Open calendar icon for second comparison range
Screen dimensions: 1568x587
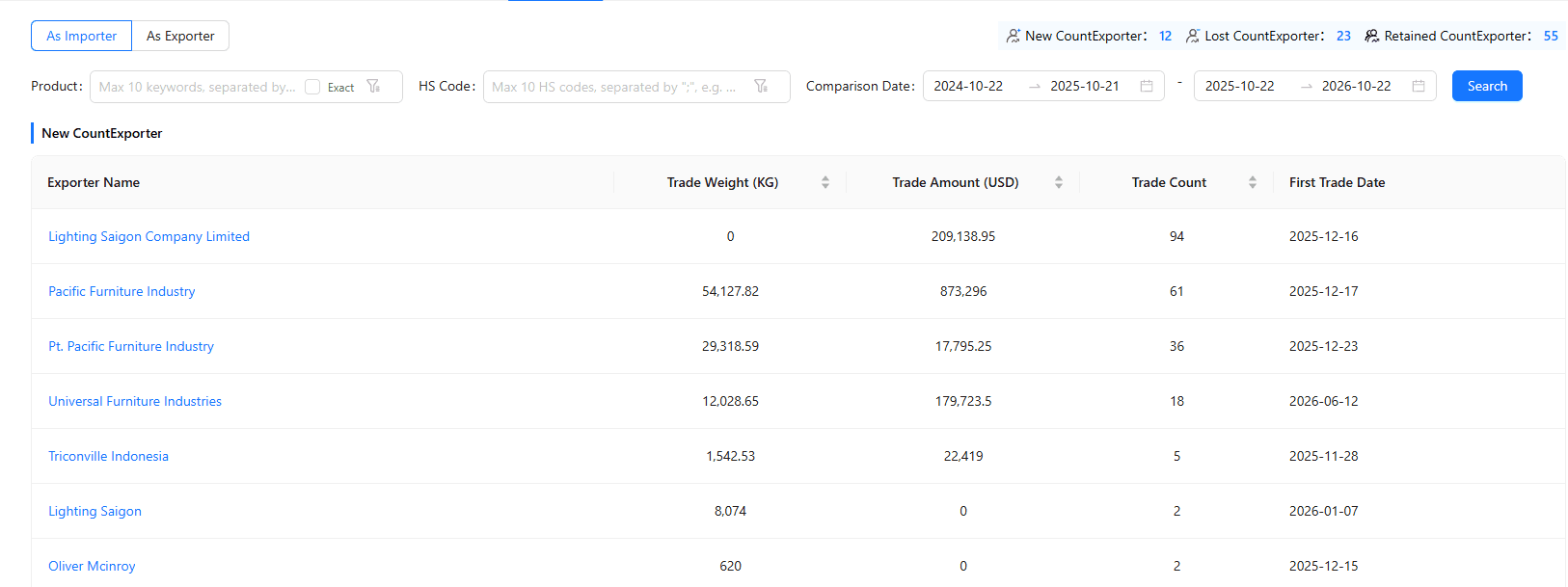[1419, 86]
